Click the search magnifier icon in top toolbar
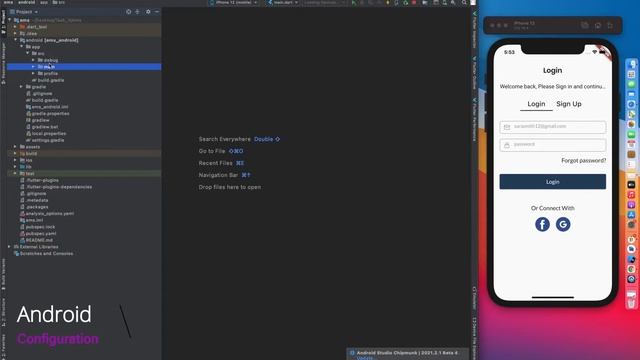The height and width of the screenshot is (360, 640). pyautogui.click(x=464, y=2)
